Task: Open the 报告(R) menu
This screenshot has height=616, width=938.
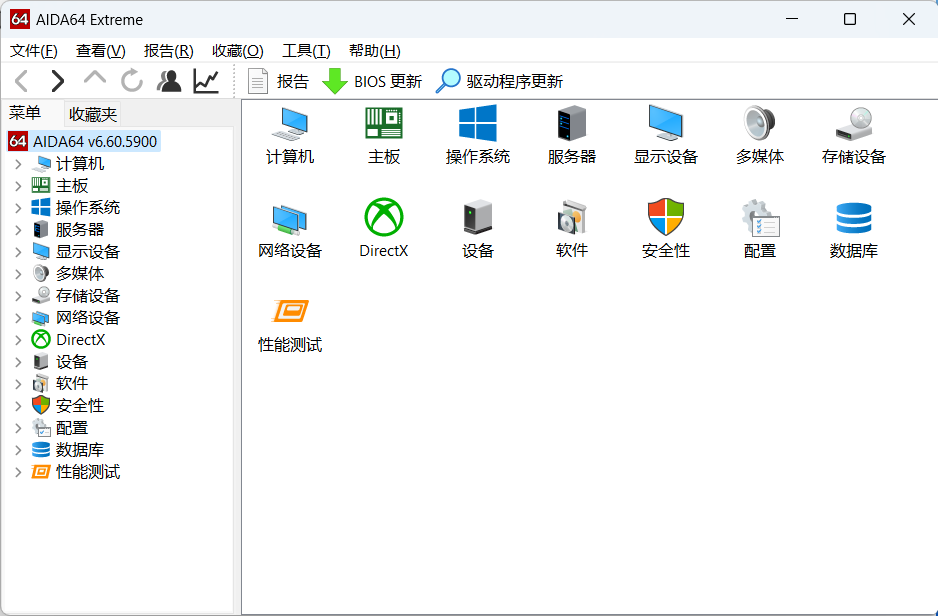Action: coord(169,51)
